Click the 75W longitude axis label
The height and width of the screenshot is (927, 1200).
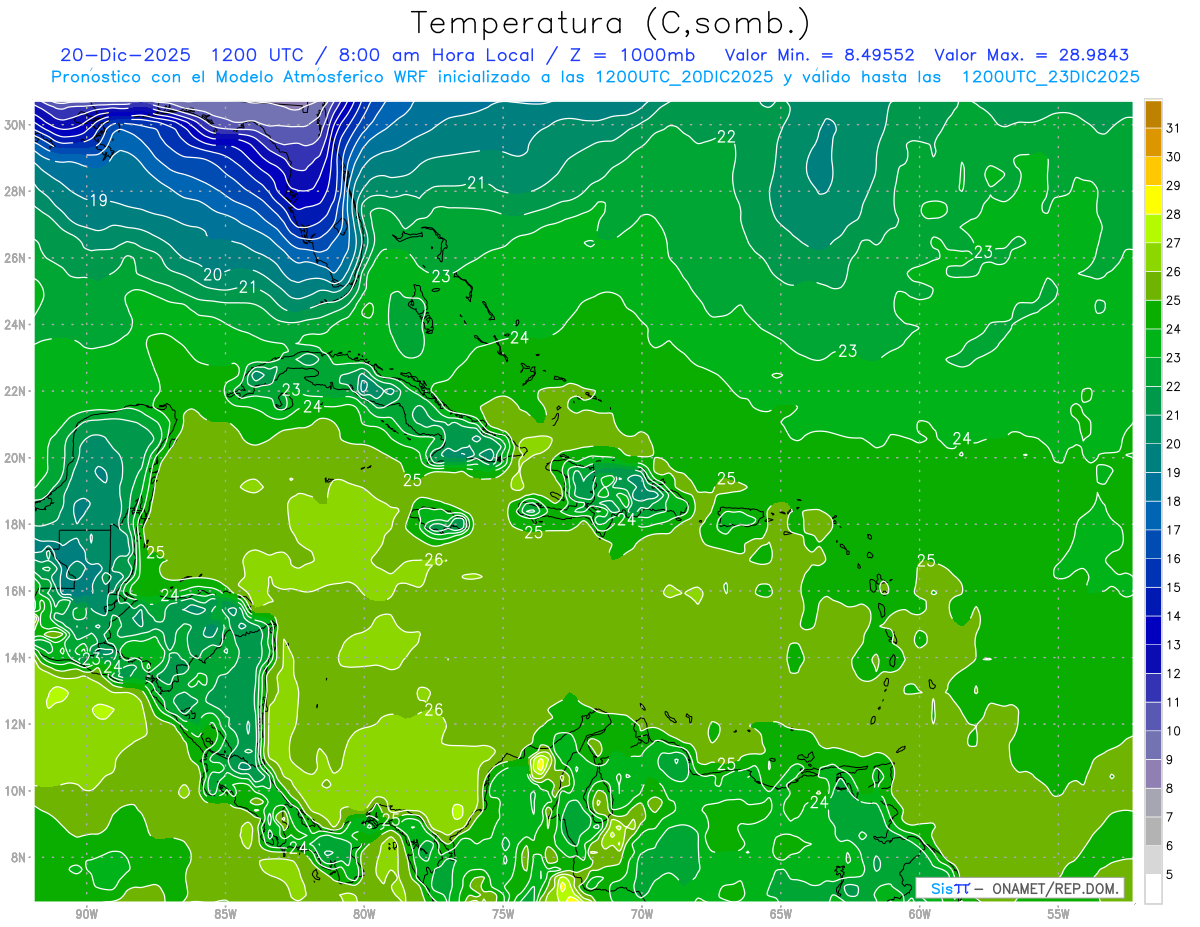tap(503, 913)
